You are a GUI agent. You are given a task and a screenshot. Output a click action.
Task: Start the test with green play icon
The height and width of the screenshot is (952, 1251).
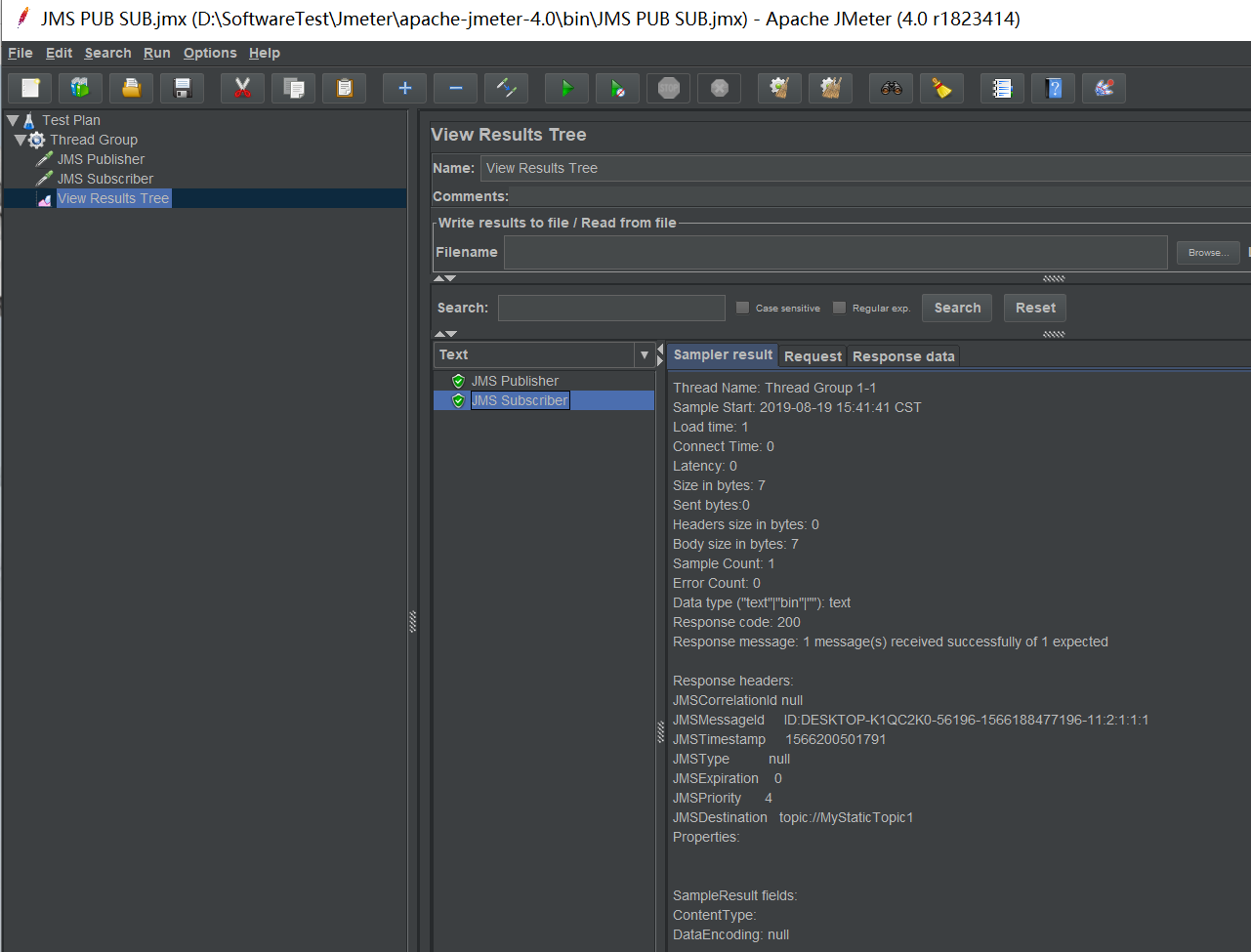pyautogui.click(x=567, y=88)
